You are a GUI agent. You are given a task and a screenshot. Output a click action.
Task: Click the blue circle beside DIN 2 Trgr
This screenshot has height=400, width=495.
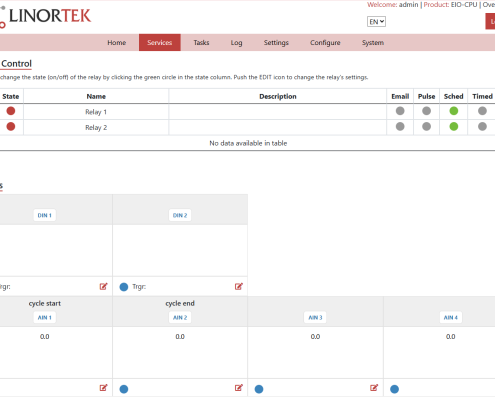point(124,287)
